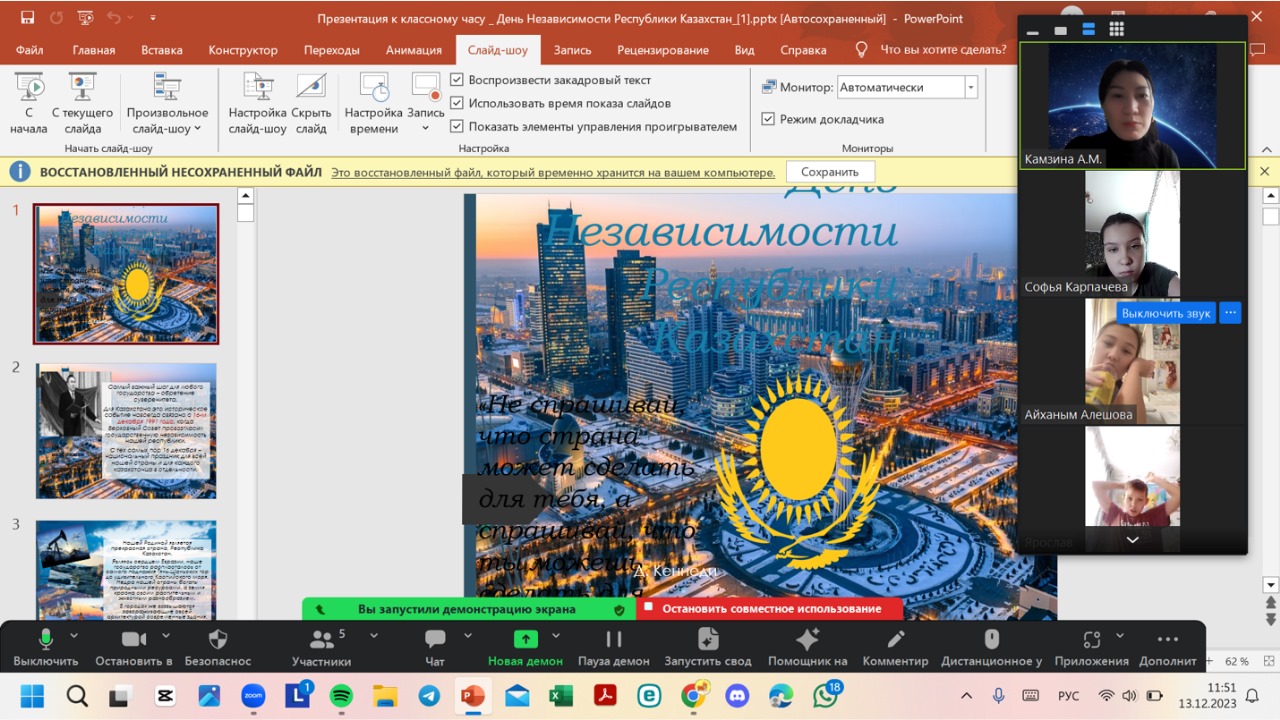Switch Zoom video panel to grid view
1280x720 pixels.
click(1117, 29)
